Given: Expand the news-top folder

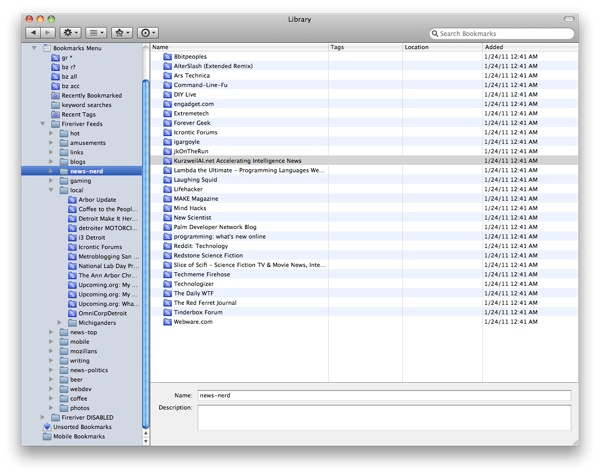Looking at the screenshot, I should pos(51,332).
